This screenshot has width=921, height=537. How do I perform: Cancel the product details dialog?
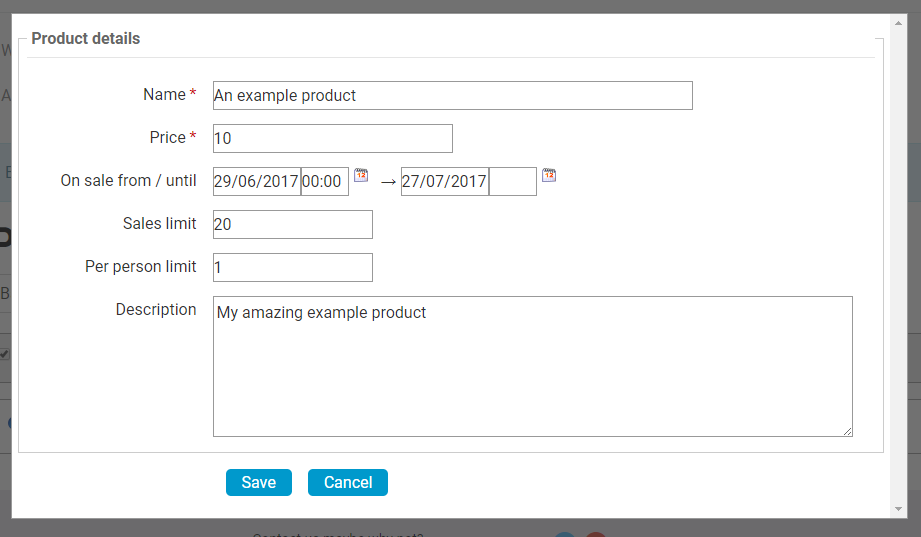348,482
